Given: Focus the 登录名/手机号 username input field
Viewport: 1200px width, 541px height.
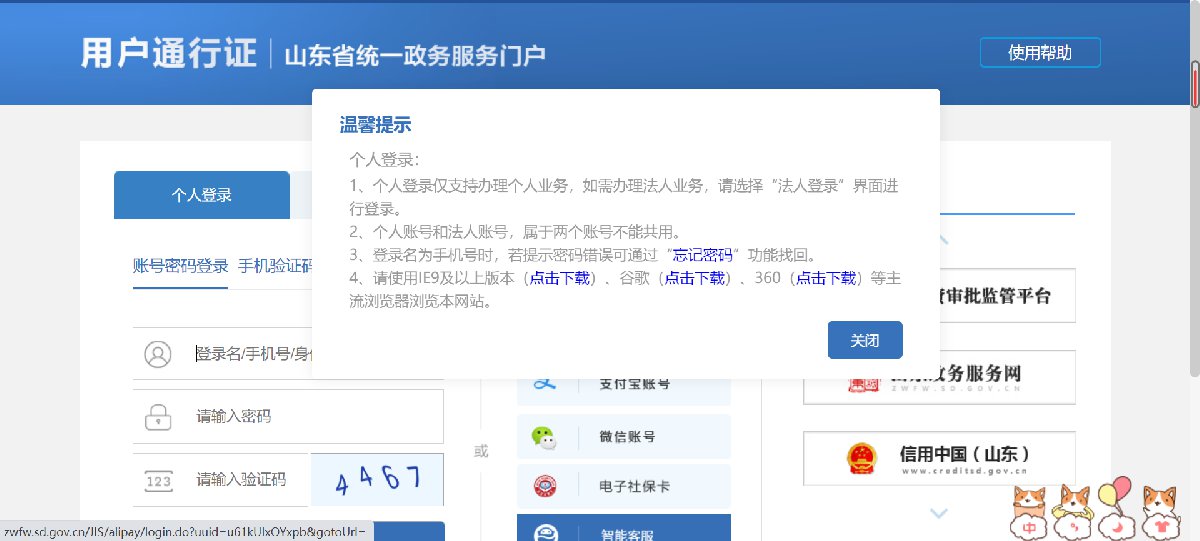Looking at the screenshot, I should [287, 353].
